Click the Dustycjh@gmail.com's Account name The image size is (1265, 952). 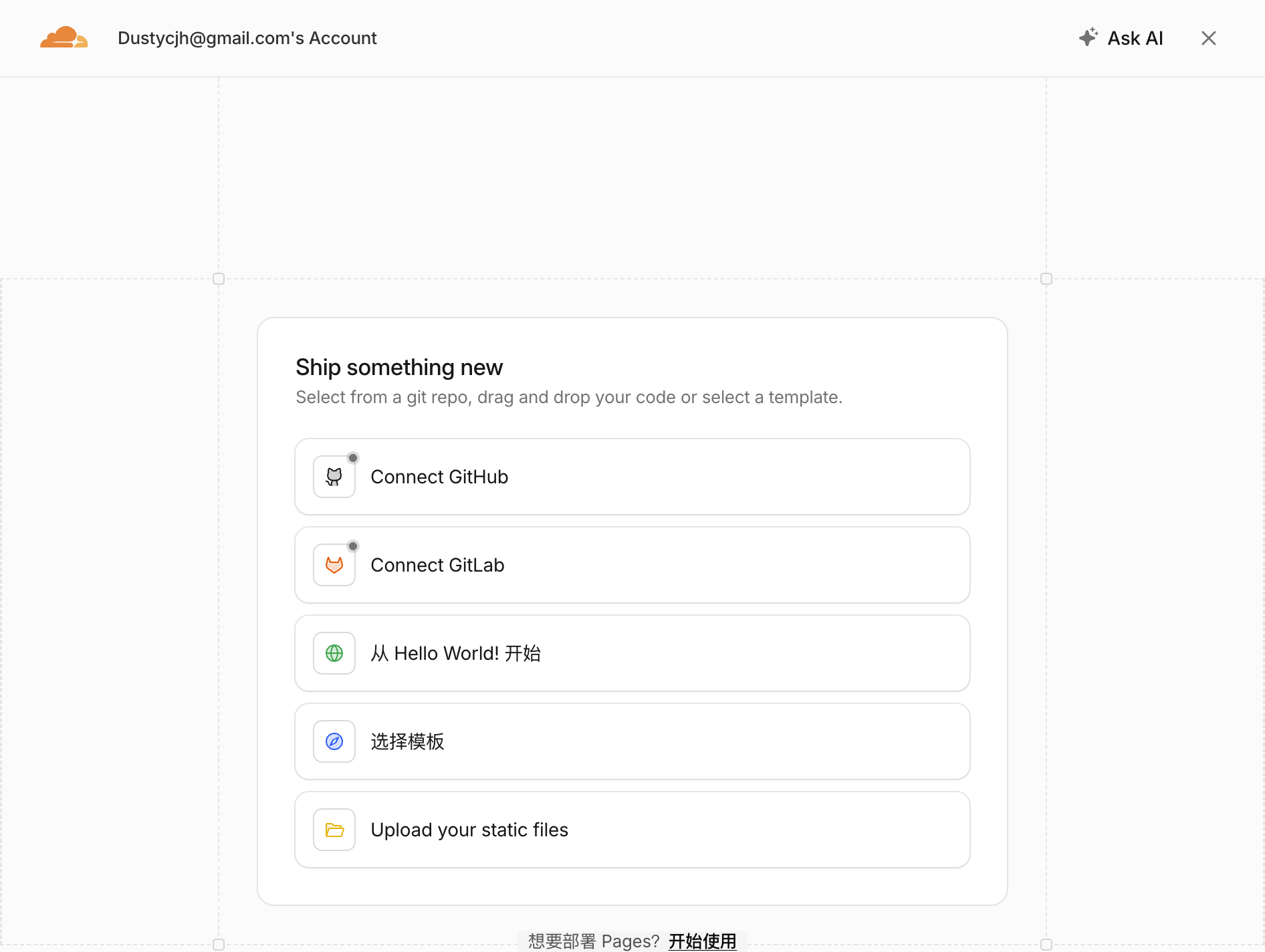click(247, 38)
